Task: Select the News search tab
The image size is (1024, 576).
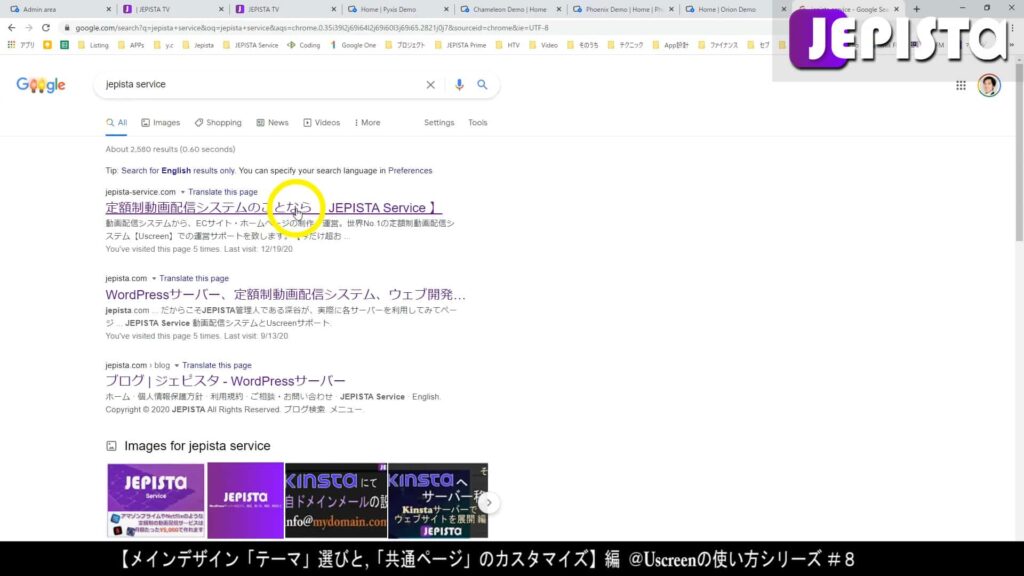Action: click(x=272, y=123)
